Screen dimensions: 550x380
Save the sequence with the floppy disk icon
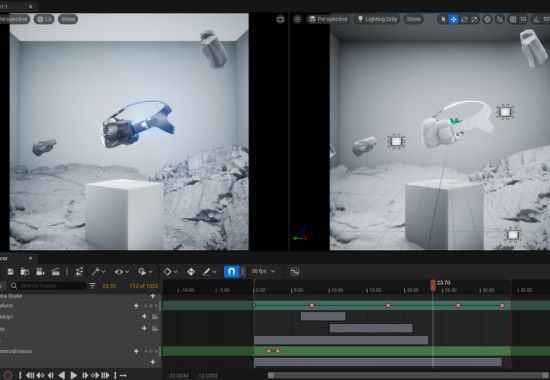(x=11, y=272)
